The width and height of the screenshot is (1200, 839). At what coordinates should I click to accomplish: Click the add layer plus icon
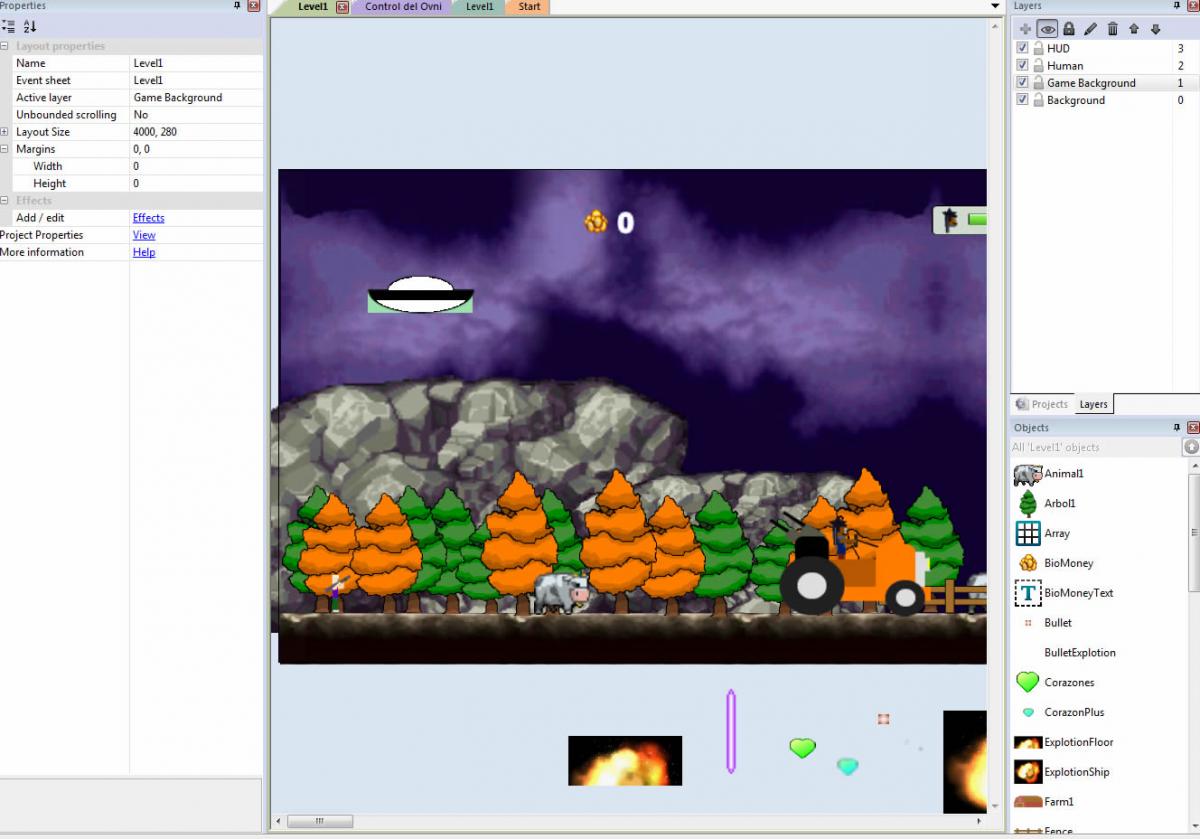pyautogui.click(x=1025, y=29)
